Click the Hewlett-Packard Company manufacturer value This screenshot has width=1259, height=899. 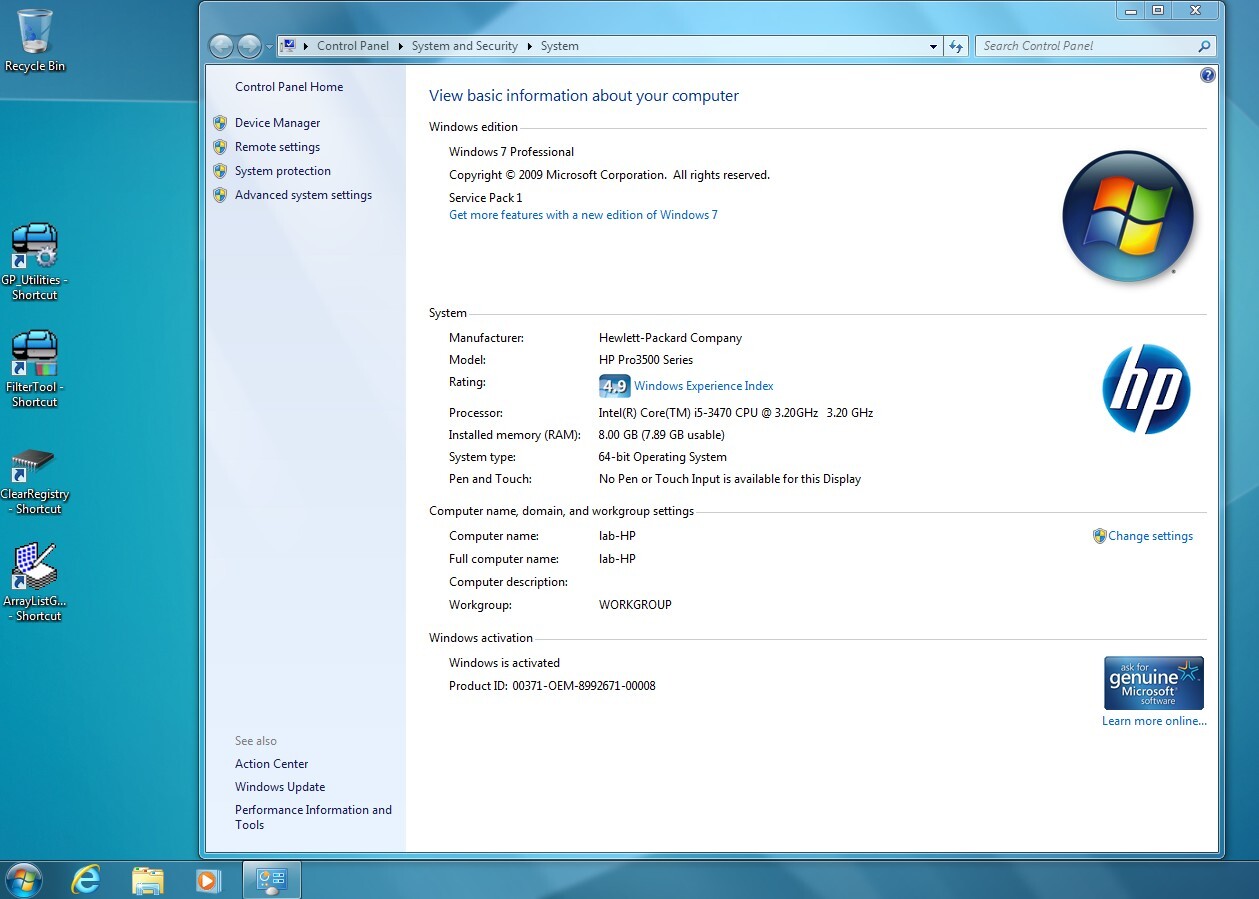(670, 338)
